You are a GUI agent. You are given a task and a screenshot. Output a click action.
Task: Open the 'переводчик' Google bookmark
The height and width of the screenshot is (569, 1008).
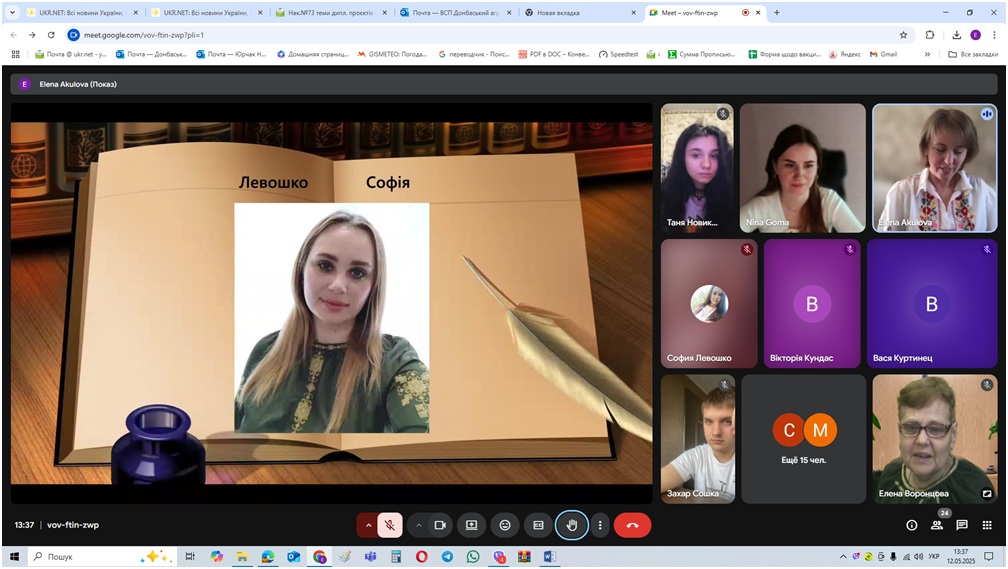(x=474, y=54)
